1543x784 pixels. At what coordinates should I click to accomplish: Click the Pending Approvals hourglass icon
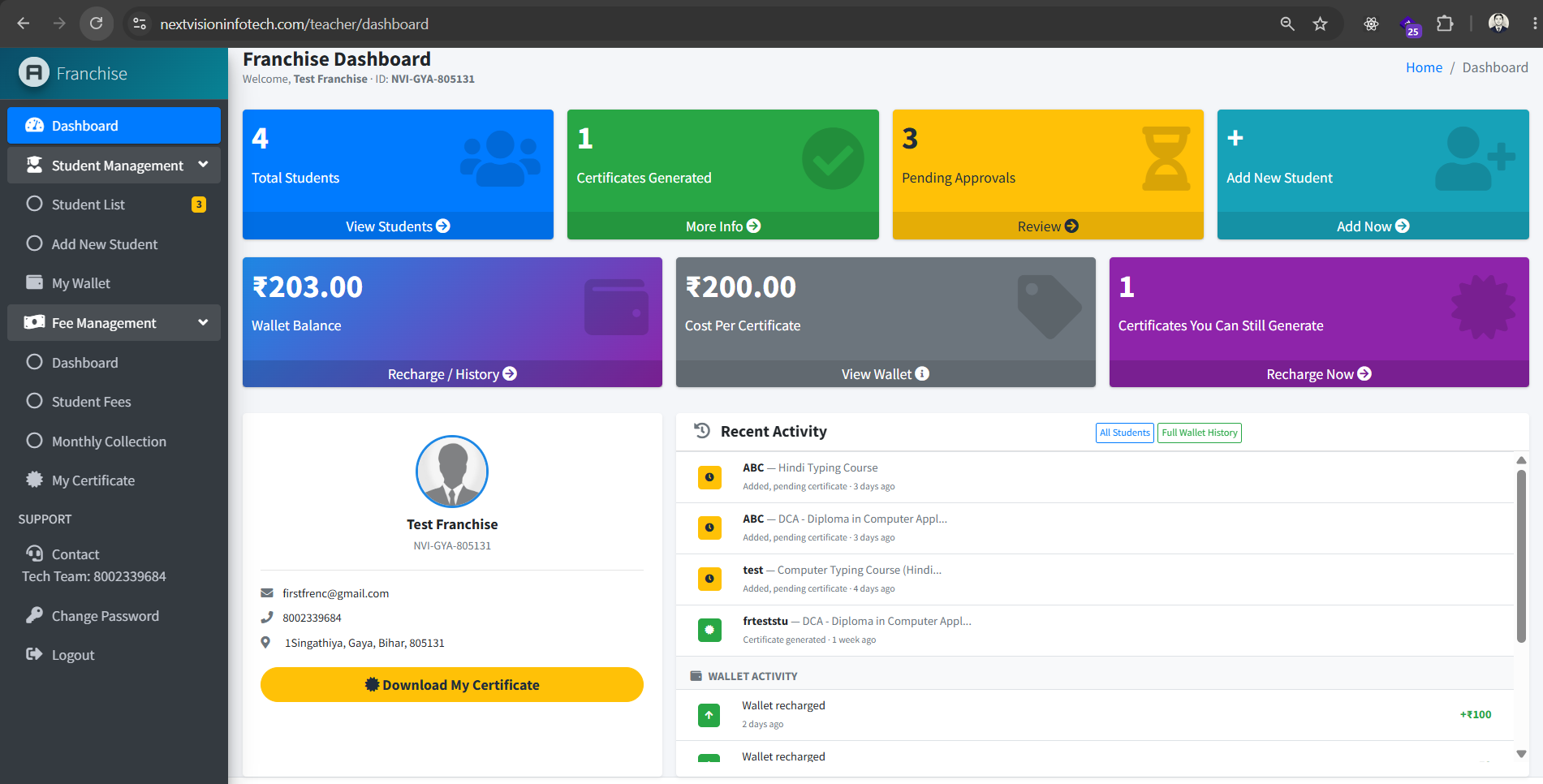click(x=1166, y=158)
